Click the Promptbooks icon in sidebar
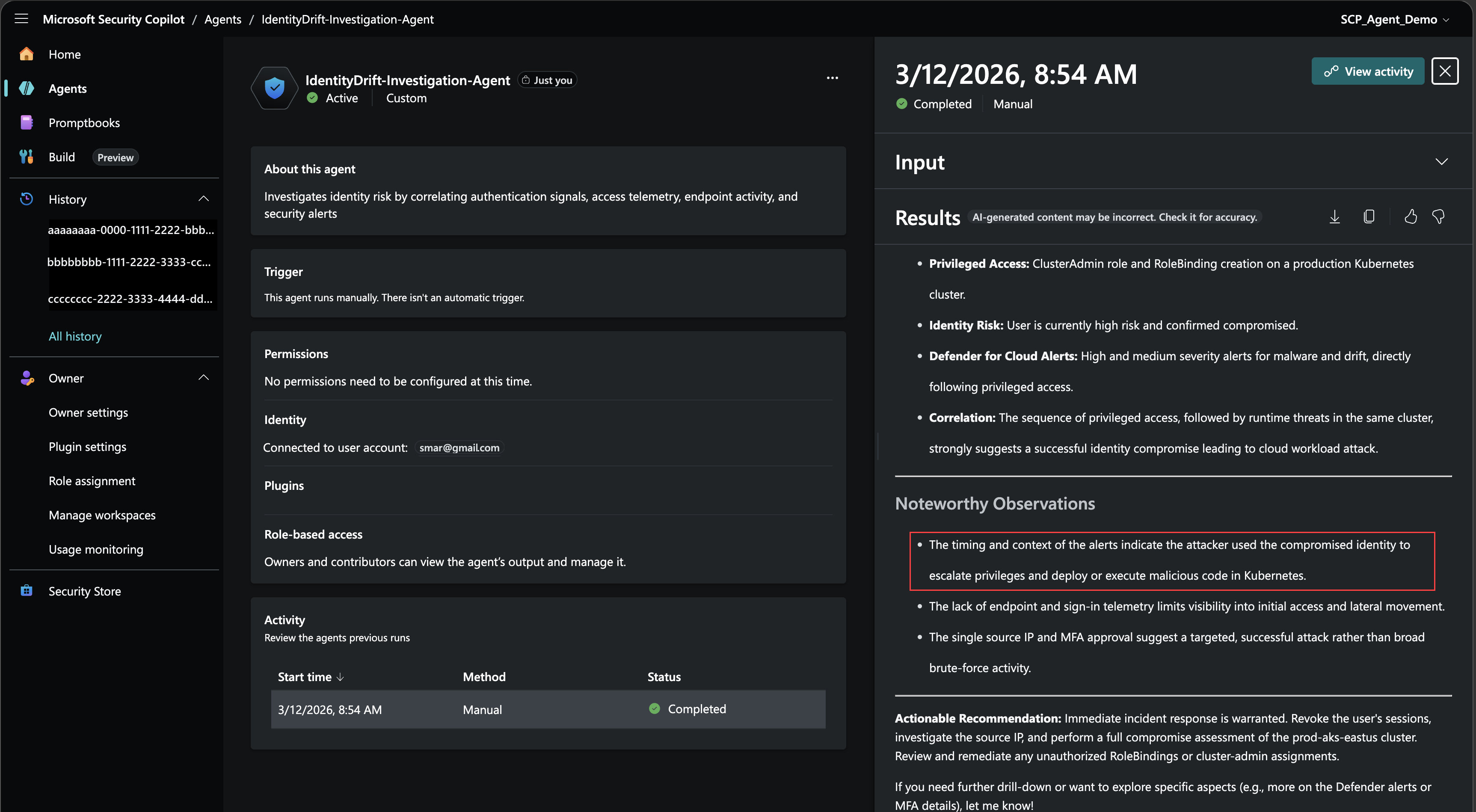Image resolution: width=1476 pixels, height=812 pixels. [27, 123]
